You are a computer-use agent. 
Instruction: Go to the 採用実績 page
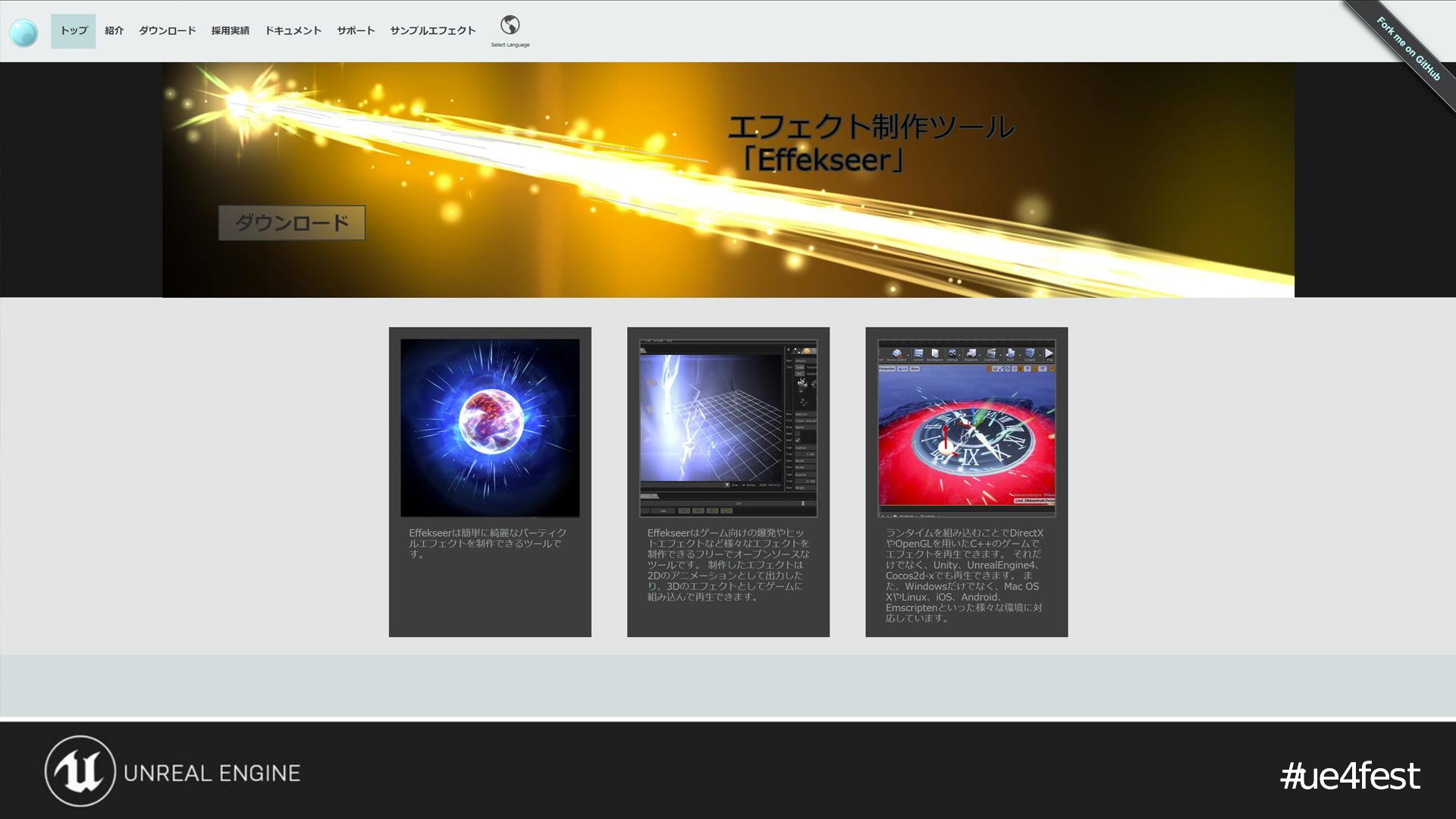click(231, 31)
